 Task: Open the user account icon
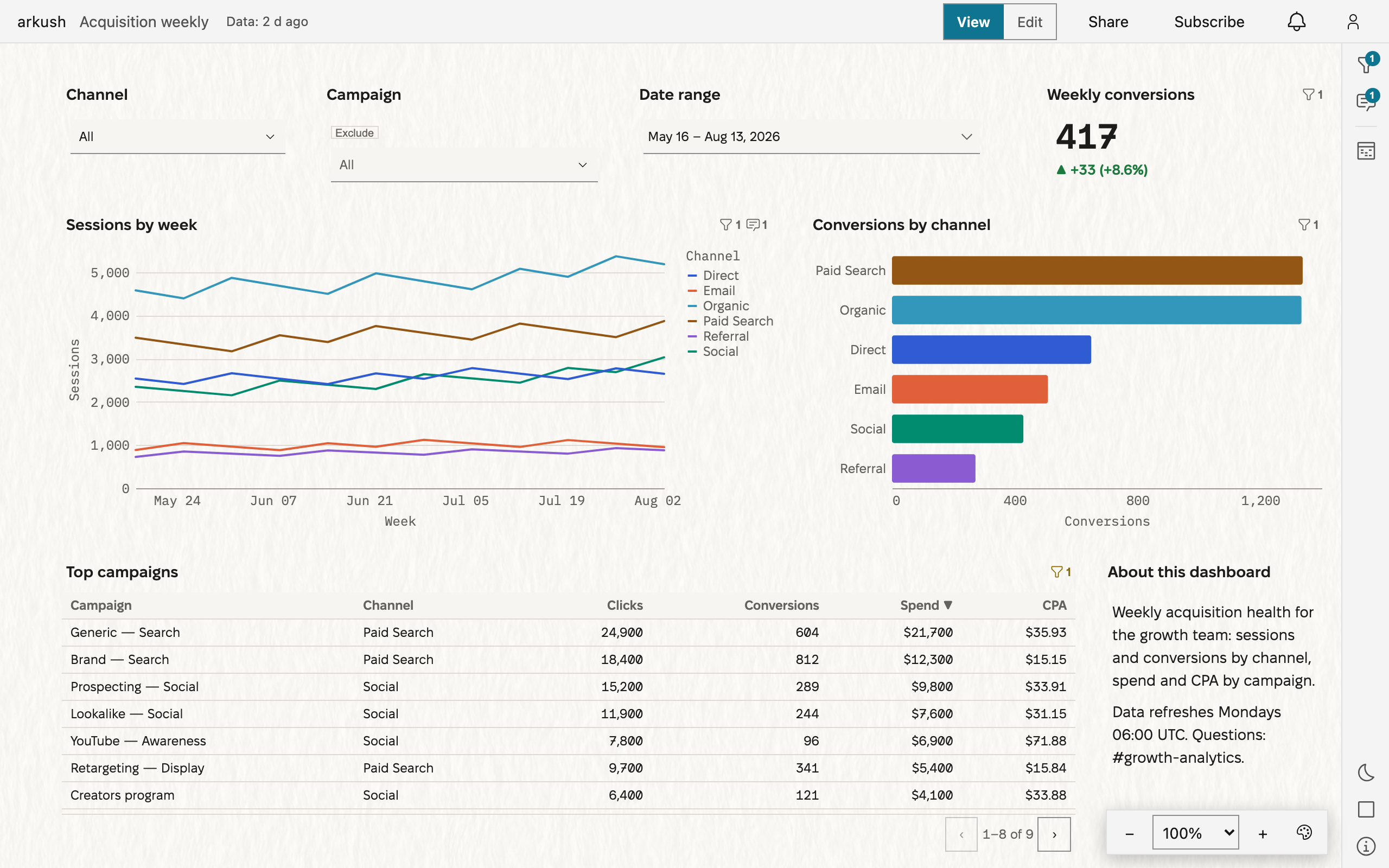(1353, 22)
